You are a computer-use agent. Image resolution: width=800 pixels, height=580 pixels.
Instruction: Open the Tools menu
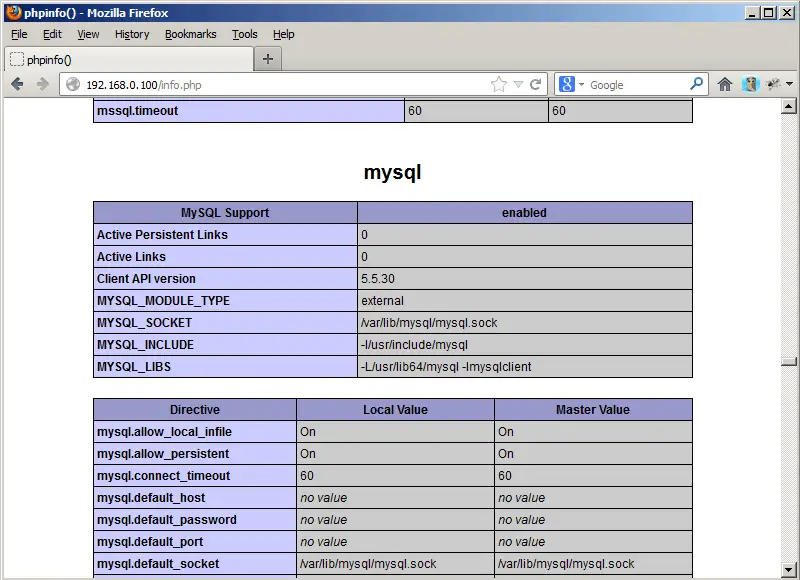click(x=245, y=34)
